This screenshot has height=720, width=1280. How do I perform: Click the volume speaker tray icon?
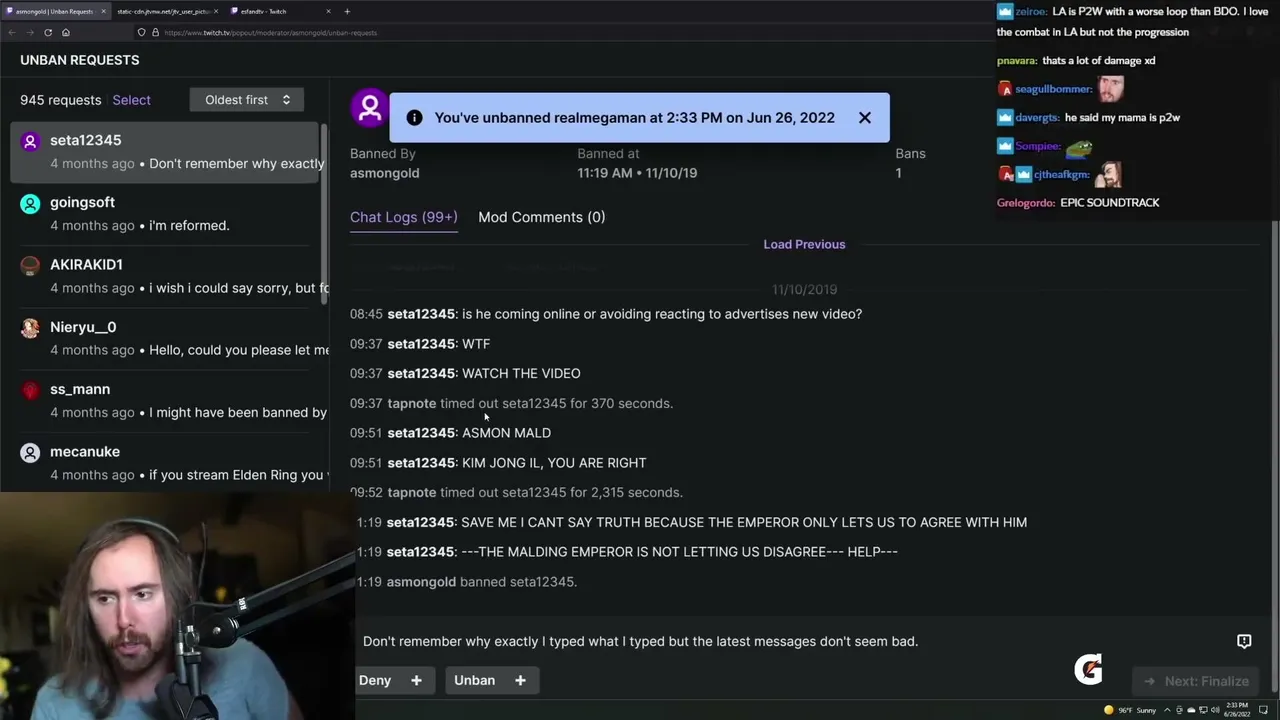coord(1216,710)
